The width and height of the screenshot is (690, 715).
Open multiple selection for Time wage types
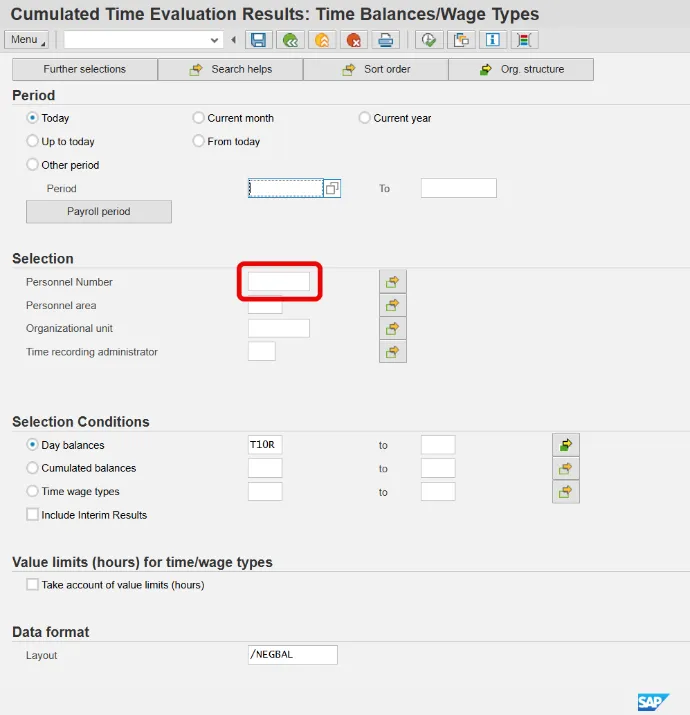coord(565,492)
